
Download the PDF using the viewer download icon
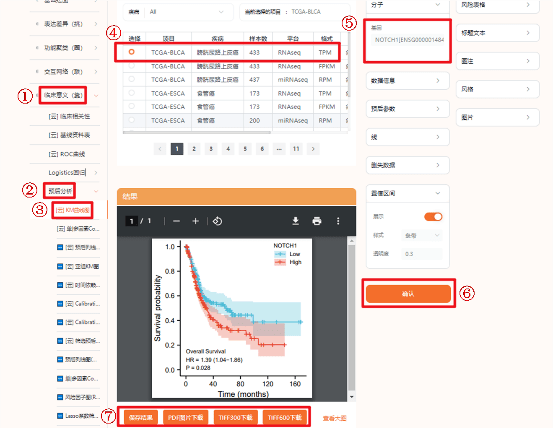pos(296,221)
